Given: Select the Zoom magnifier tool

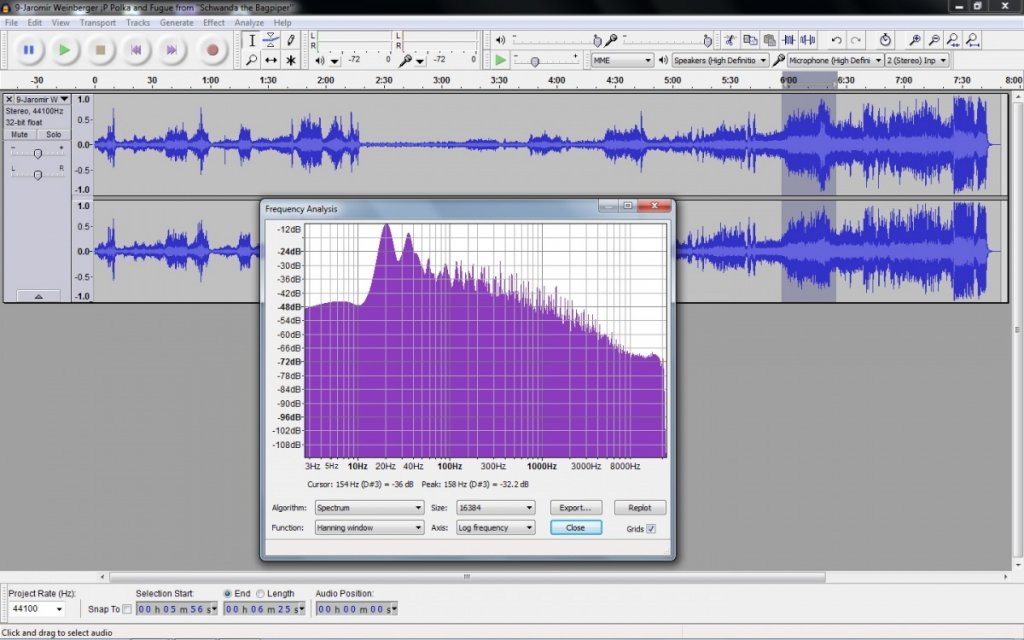Looking at the screenshot, I should [251, 60].
